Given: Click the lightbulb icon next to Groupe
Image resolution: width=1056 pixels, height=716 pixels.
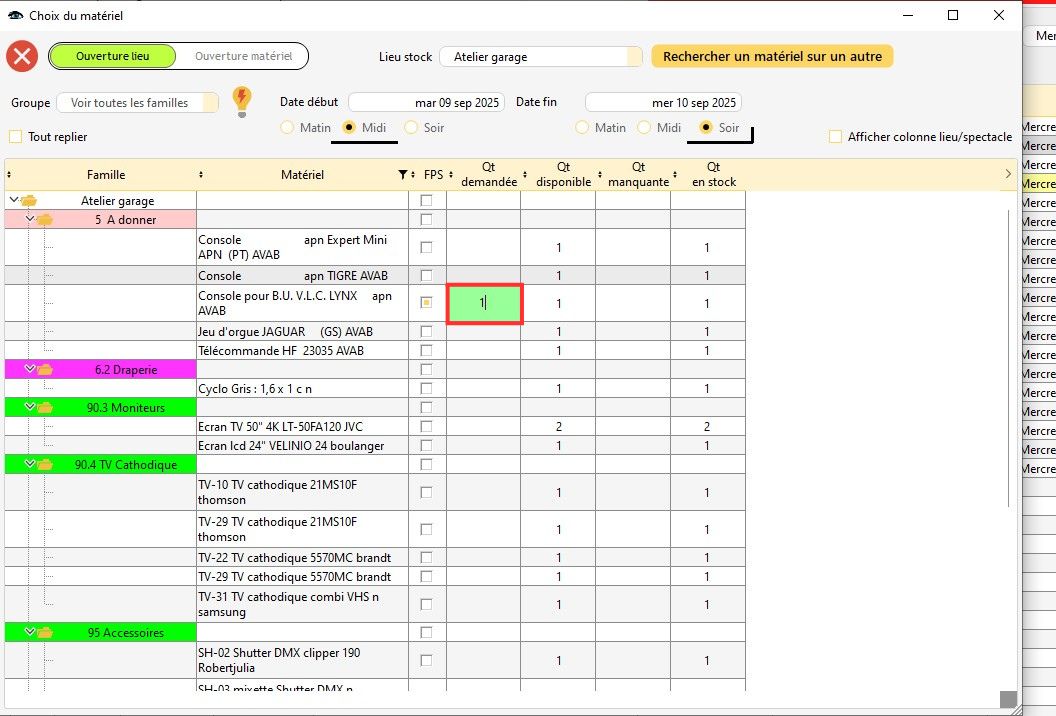Looking at the screenshot, I should pos(241,101).
